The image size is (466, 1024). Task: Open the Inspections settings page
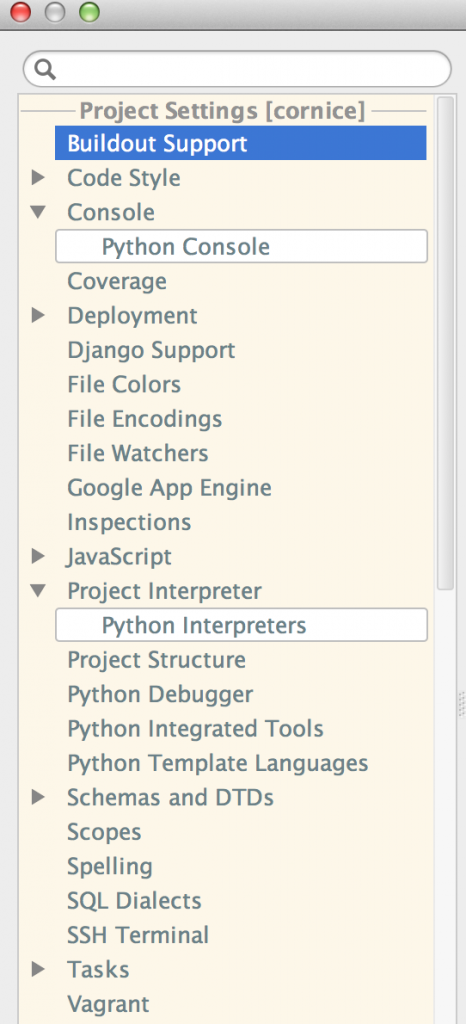129,522
